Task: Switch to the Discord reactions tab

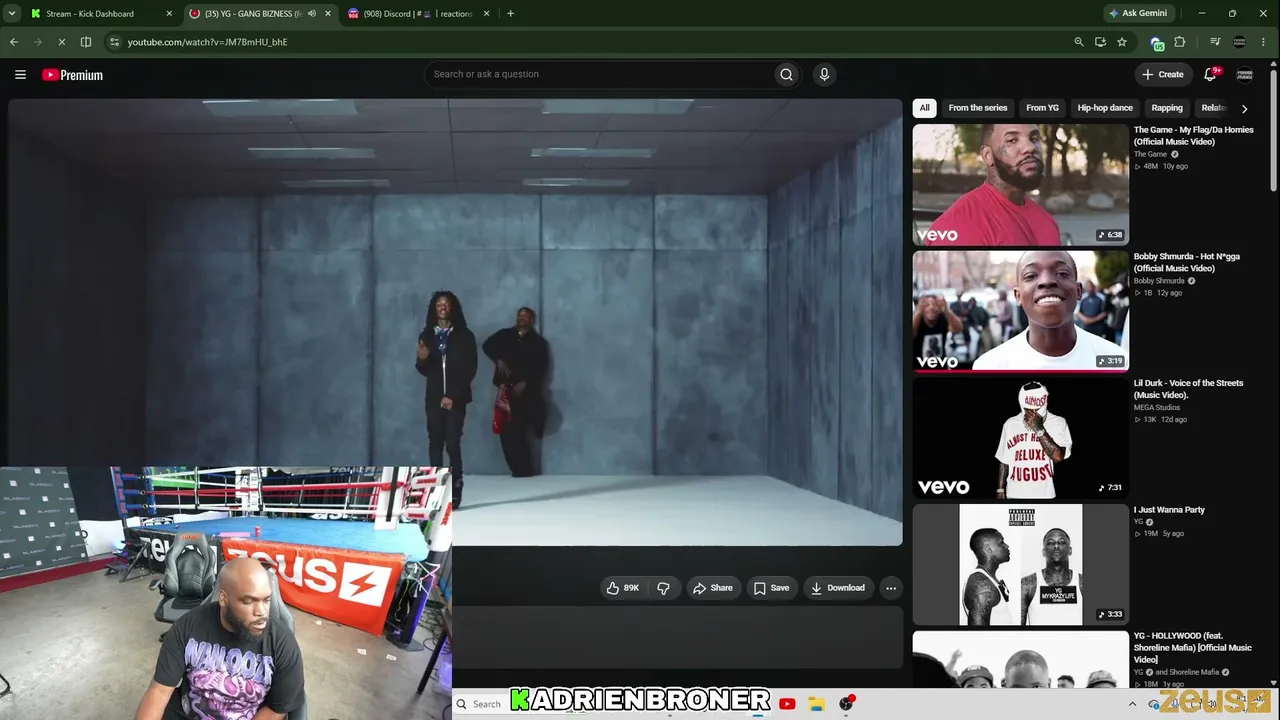Action: click(420, 14)
